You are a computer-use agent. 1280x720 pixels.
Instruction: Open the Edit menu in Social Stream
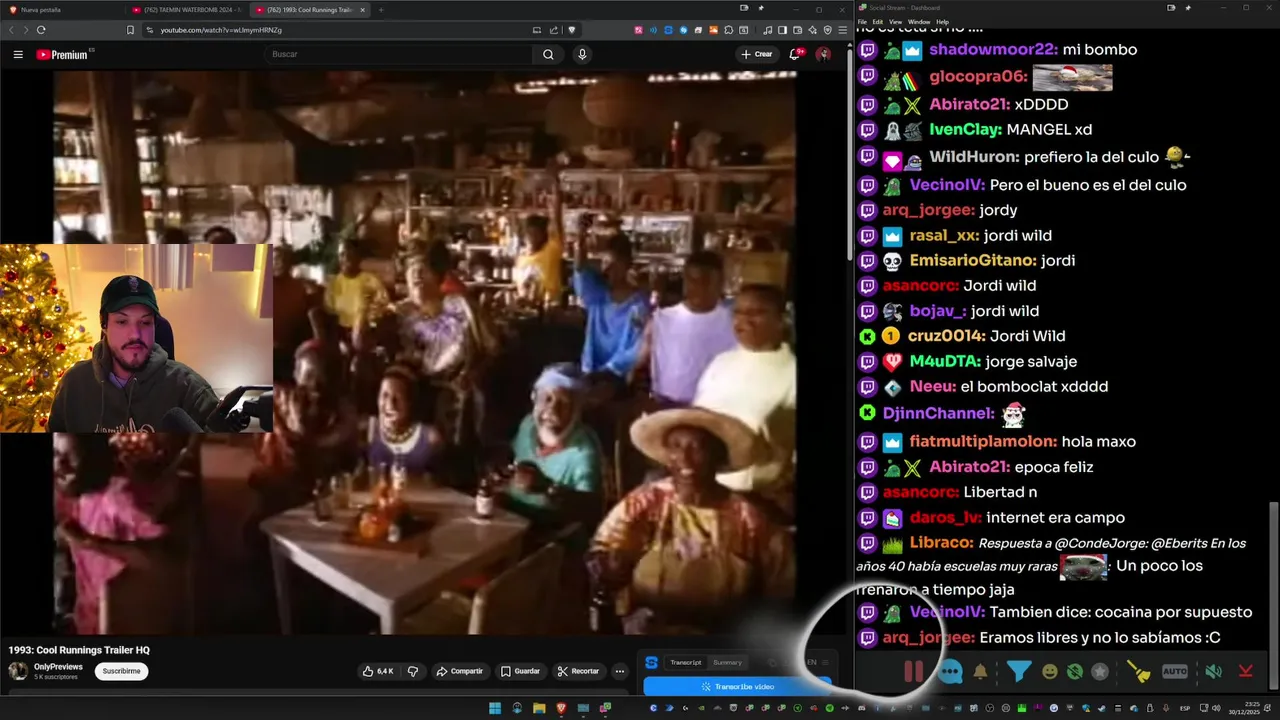877,21
